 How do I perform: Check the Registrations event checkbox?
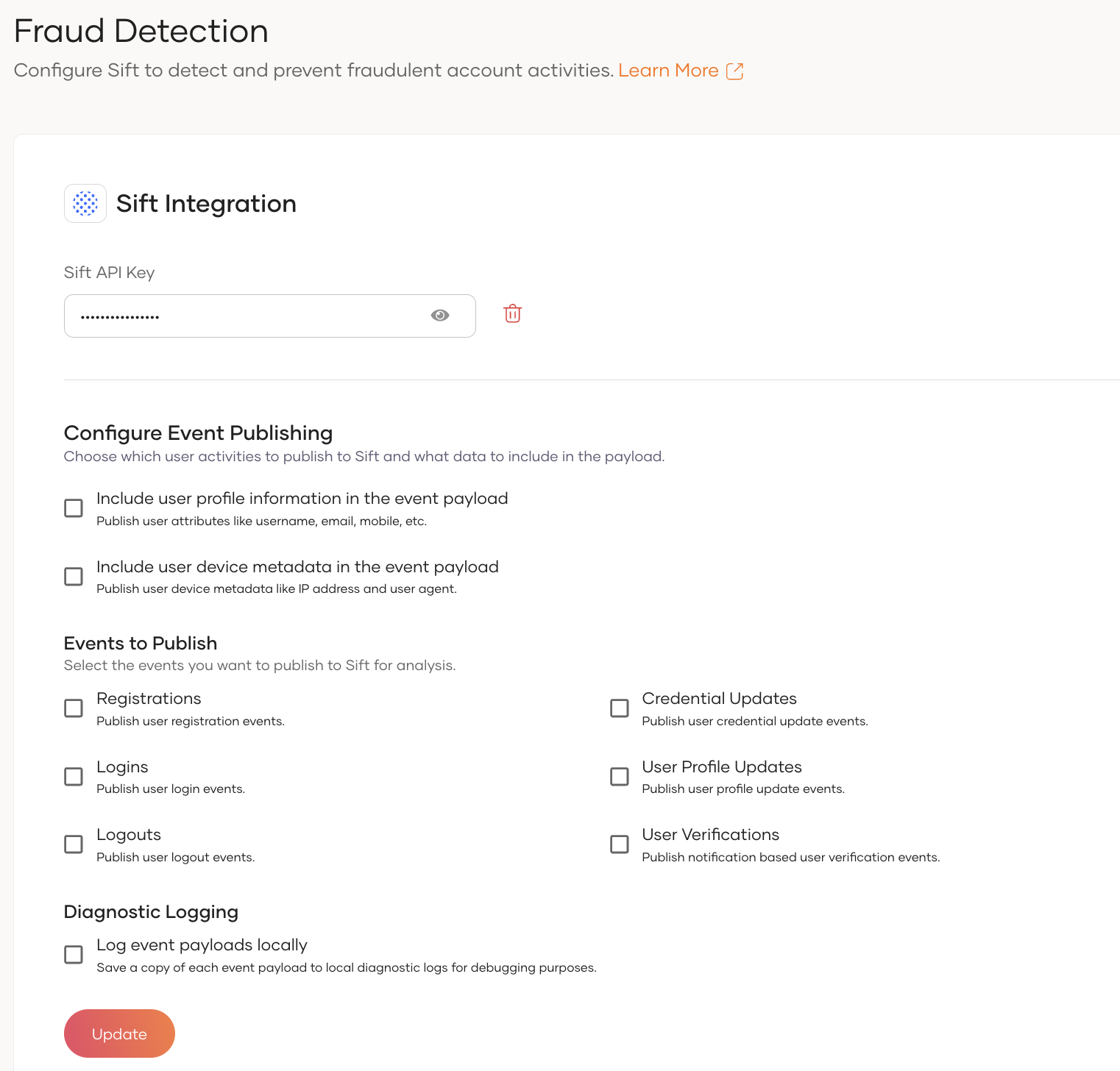73,708
